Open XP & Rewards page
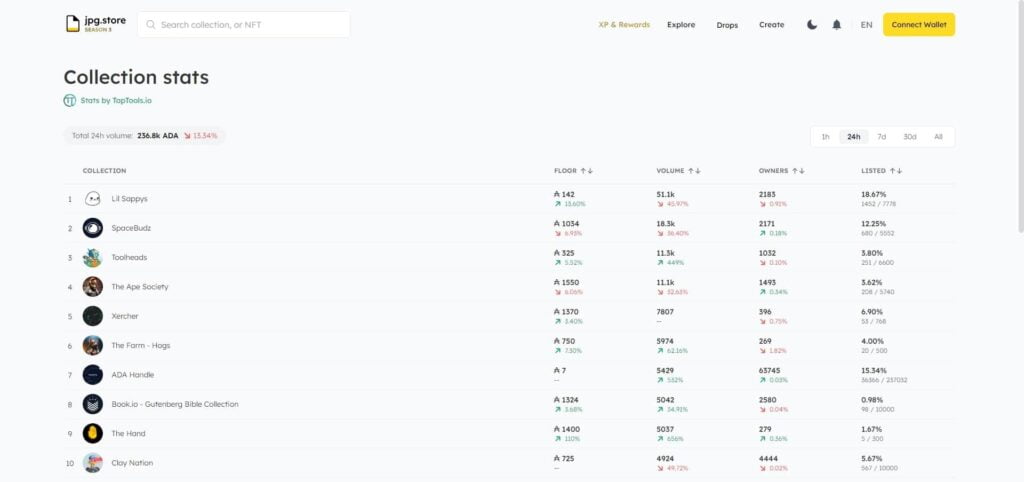 pos(624,25)
